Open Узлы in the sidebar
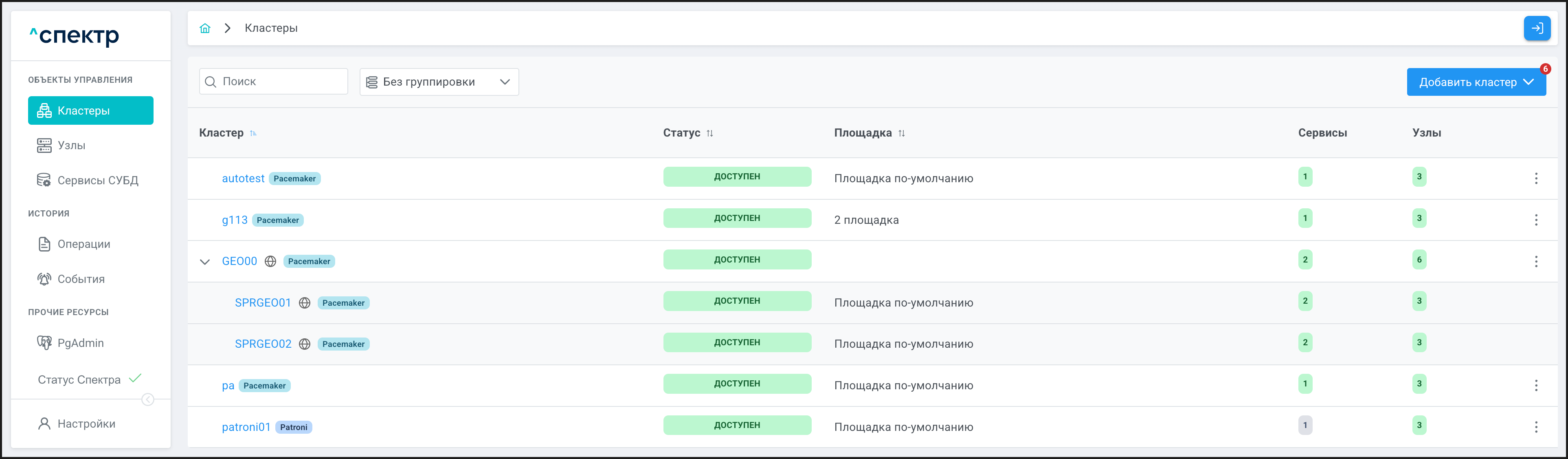 click(70, 145)
